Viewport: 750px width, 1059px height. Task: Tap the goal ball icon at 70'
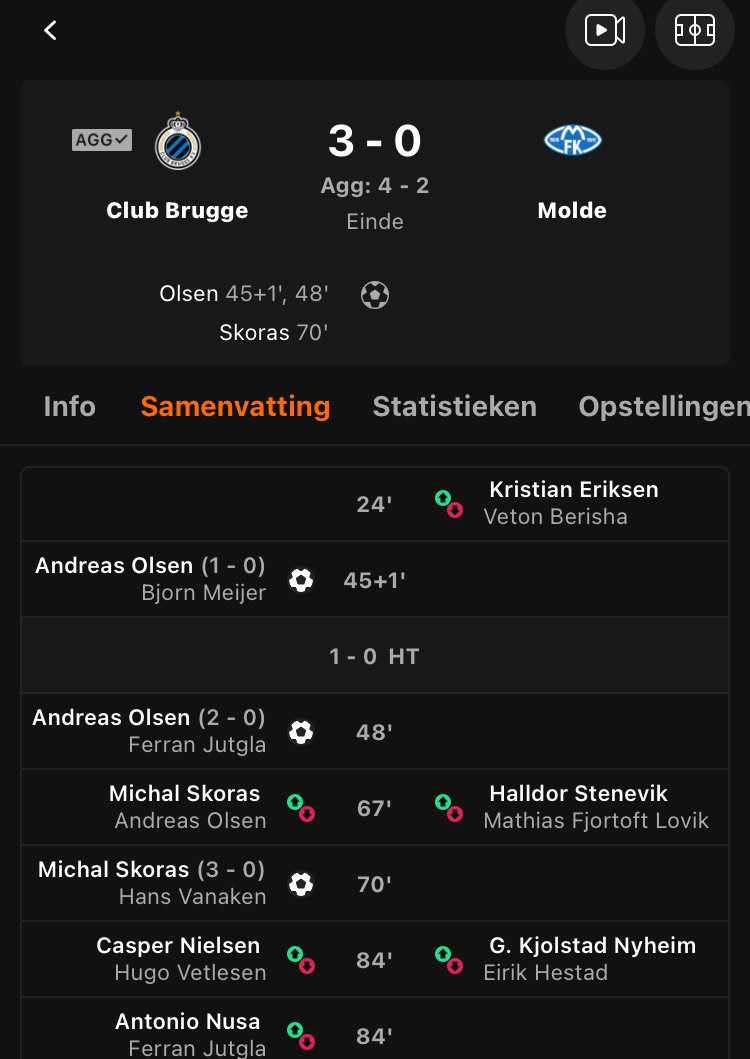[301, 884]
